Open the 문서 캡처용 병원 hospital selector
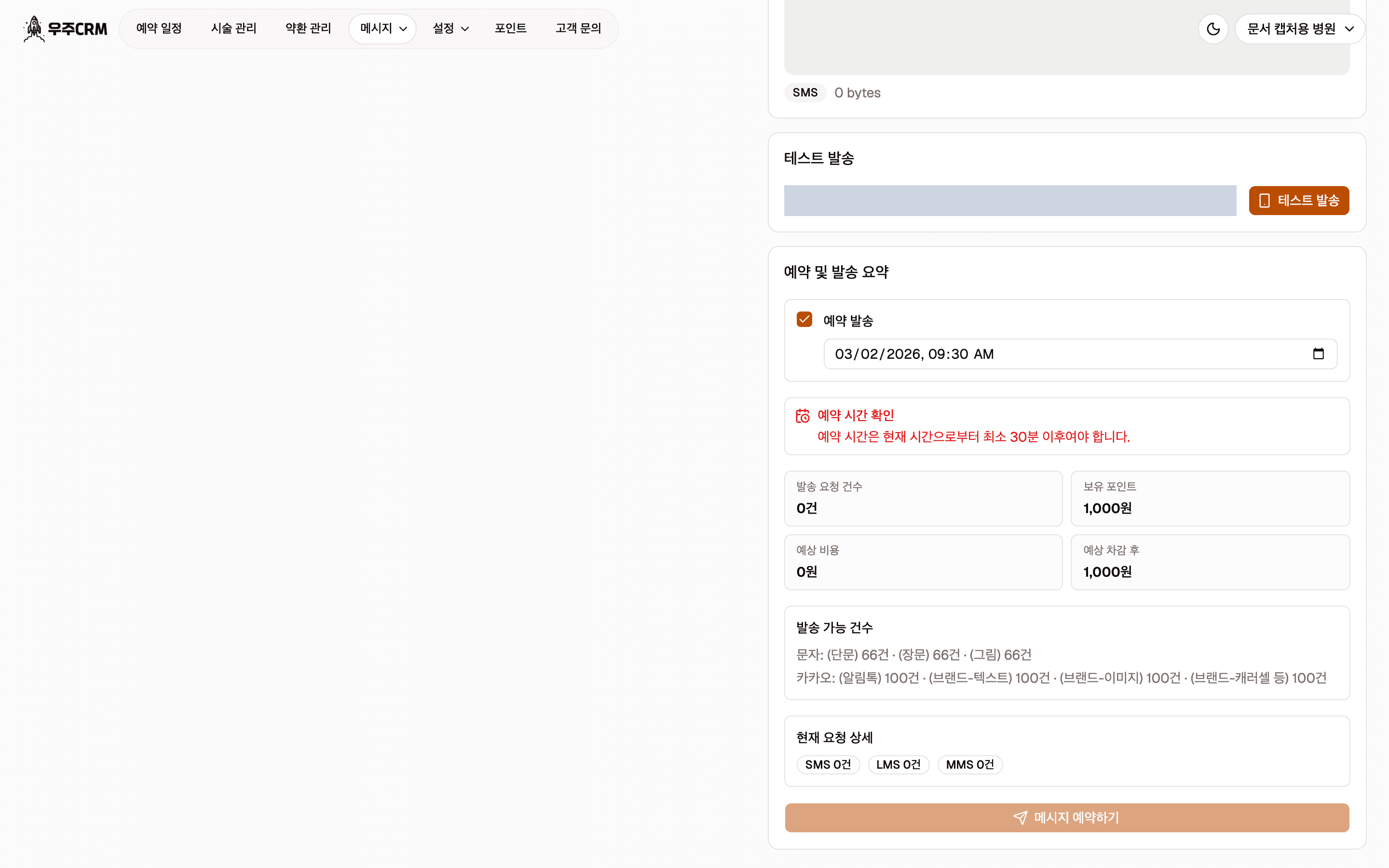 click(x=1300, y=29)
